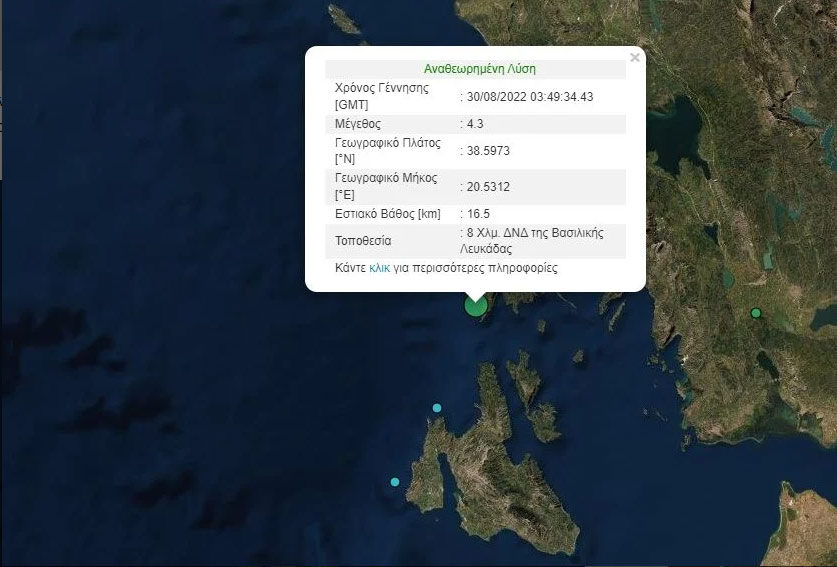The image size is (837, 567).
Task: Click the focal depth value 16.5
Action: click(479, 214)
